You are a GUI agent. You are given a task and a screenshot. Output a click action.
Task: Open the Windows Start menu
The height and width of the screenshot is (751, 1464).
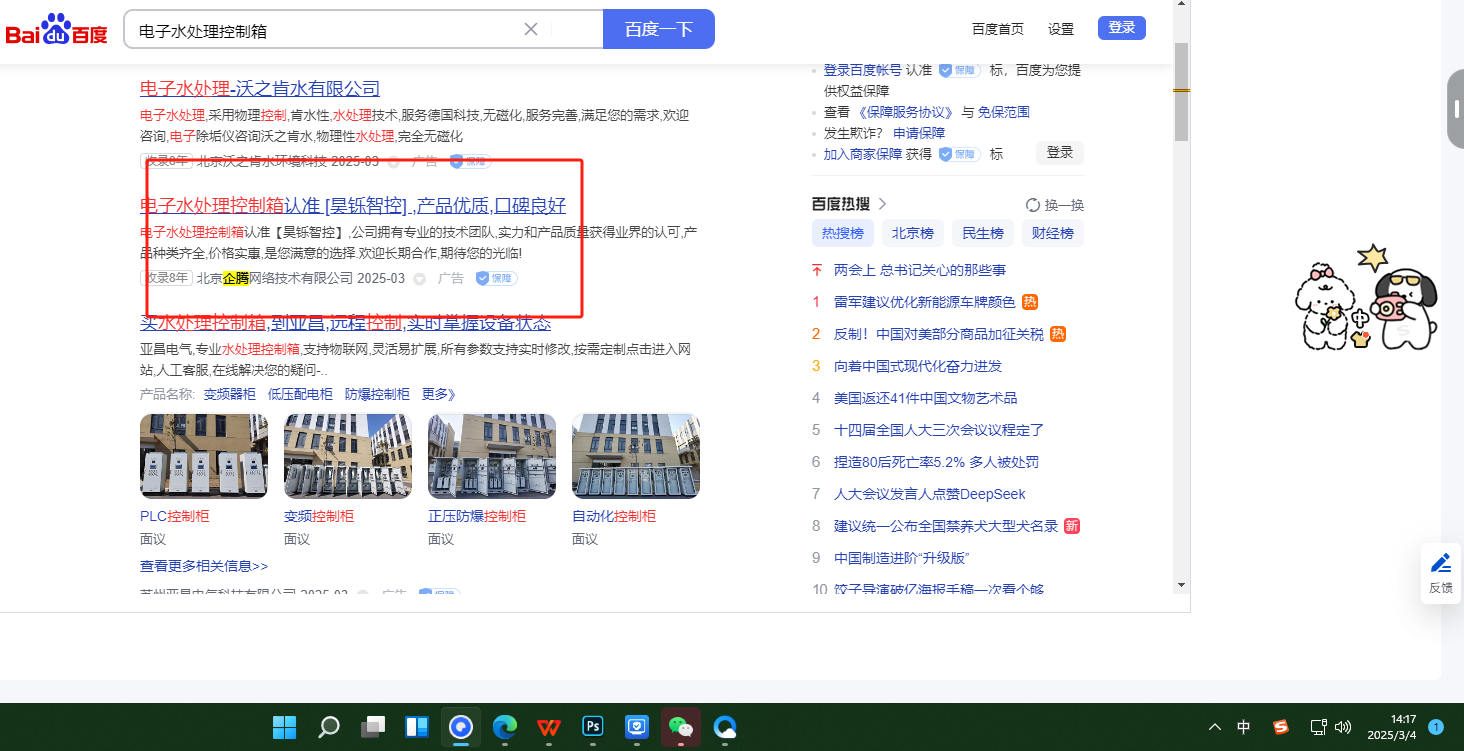[x=285, y=727]
